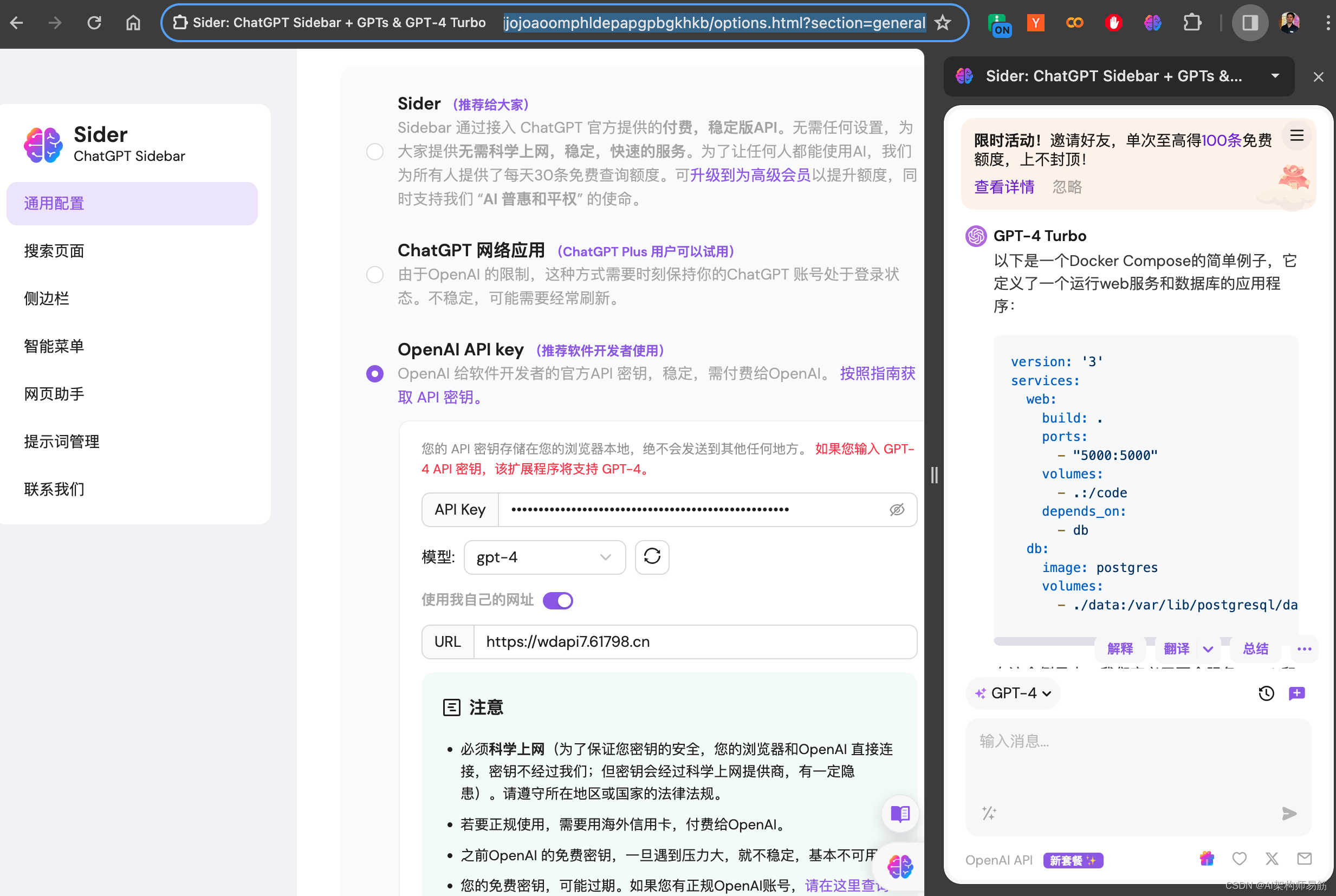Open the mail icon in Sider footer
This screenshot has width=1336, height=896.
point(1304,858)
